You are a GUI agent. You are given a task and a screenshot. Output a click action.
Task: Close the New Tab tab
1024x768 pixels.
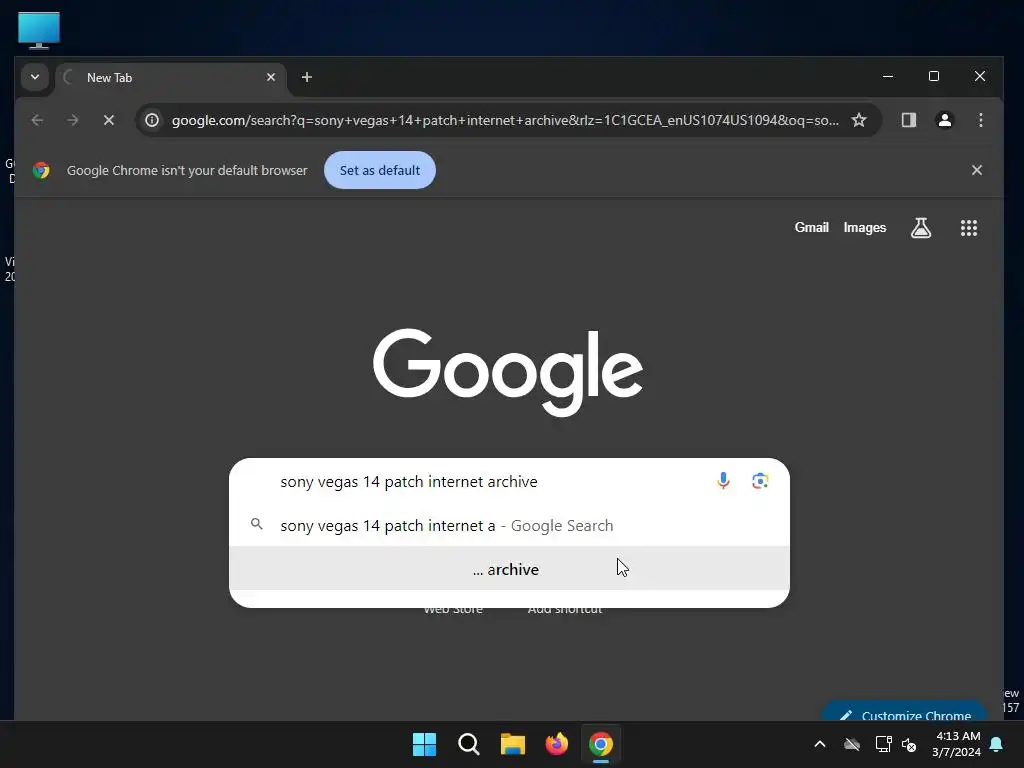271,77
